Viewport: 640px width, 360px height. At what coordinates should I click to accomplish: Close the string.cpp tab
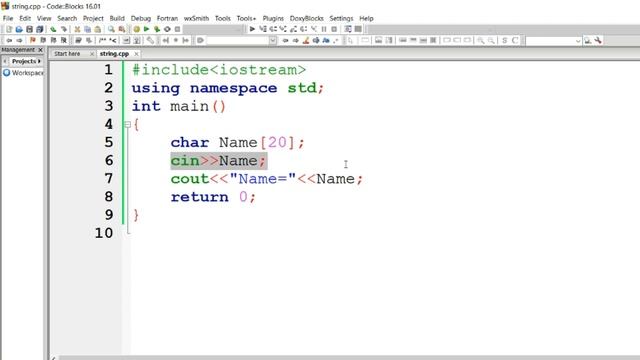point(136,54)
